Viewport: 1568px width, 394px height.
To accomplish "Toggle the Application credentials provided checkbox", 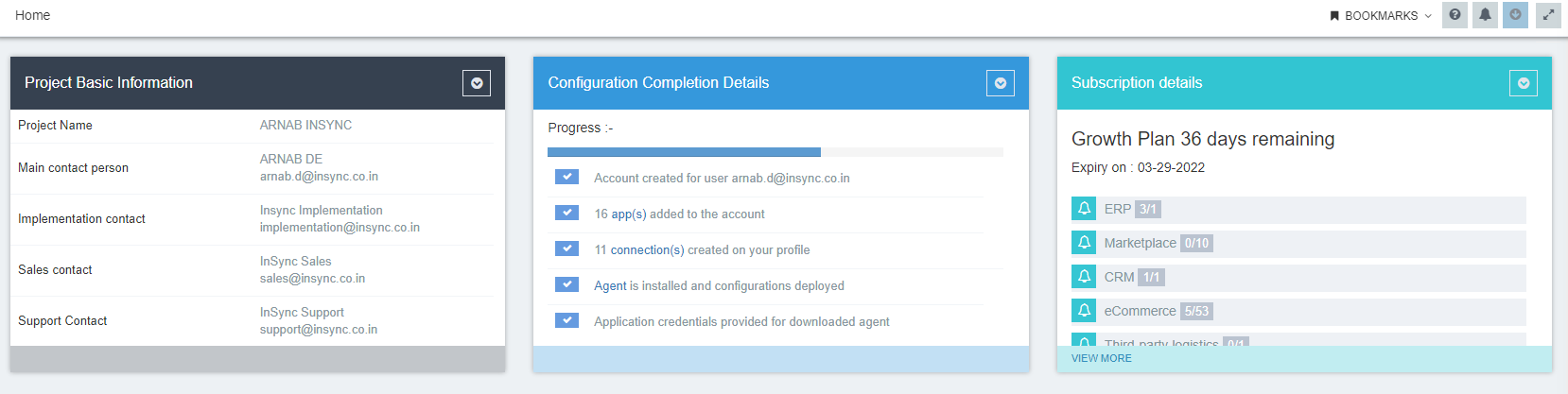I will pos(566,320).
